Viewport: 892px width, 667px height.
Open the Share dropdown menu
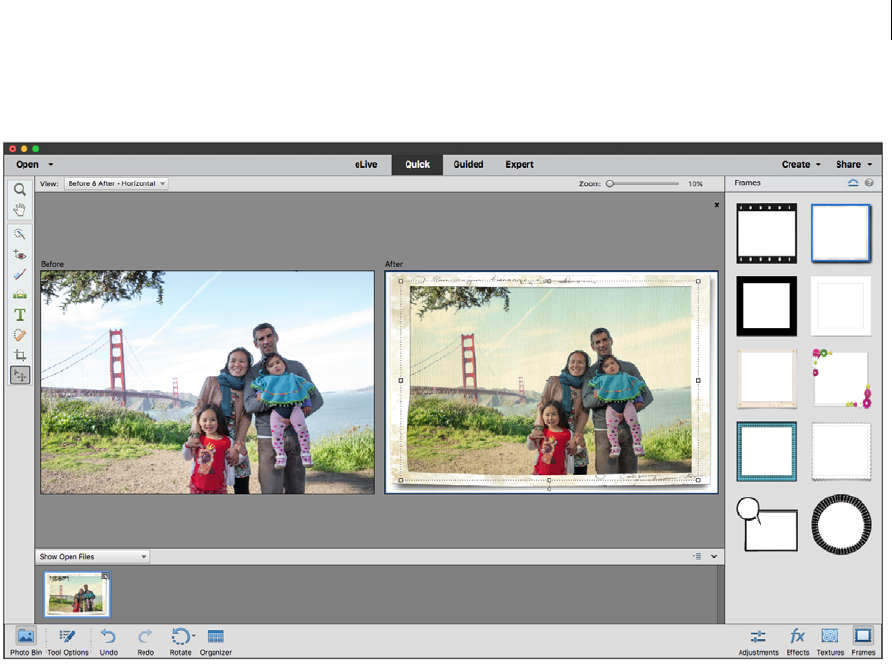[853, 164]
